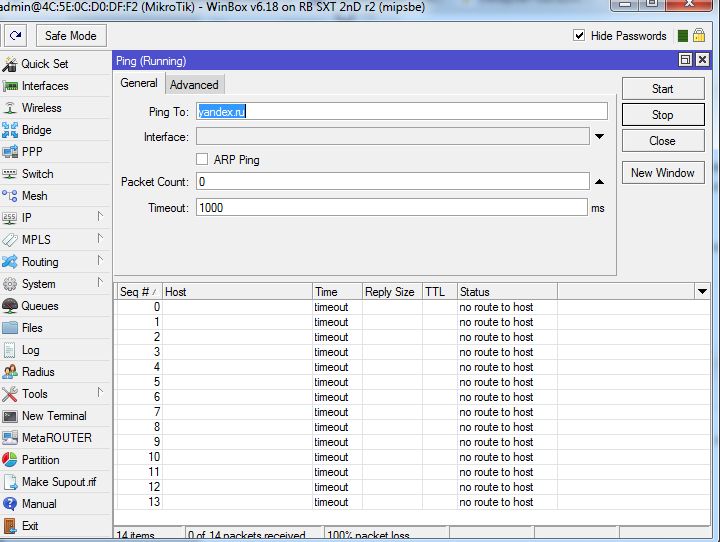This screenshot has width=720, height=542.
Task: Open Switch icon in sidebar
Action: [10, 174]
